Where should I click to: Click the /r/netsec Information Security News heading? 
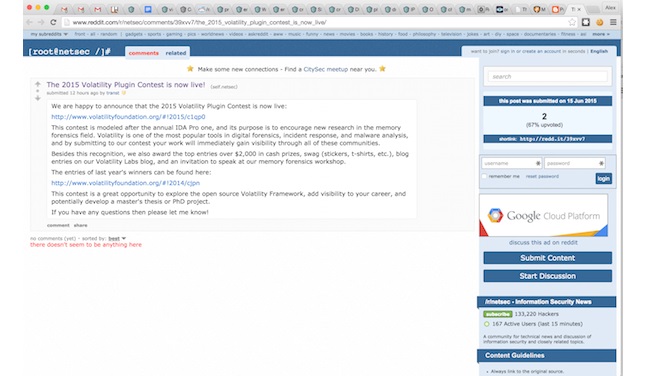538,302
